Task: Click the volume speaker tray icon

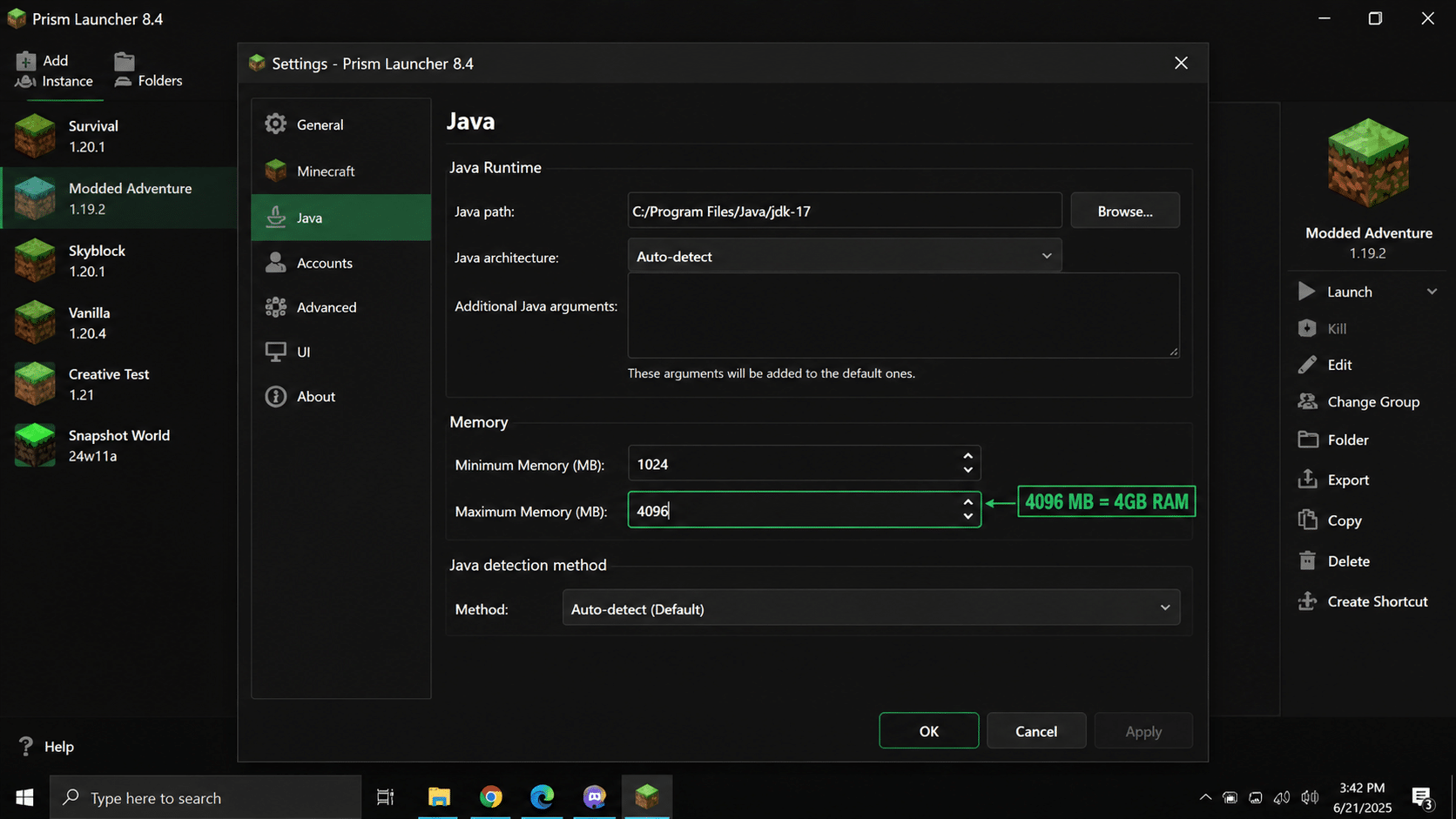Action: click(x=1310, y=797)
